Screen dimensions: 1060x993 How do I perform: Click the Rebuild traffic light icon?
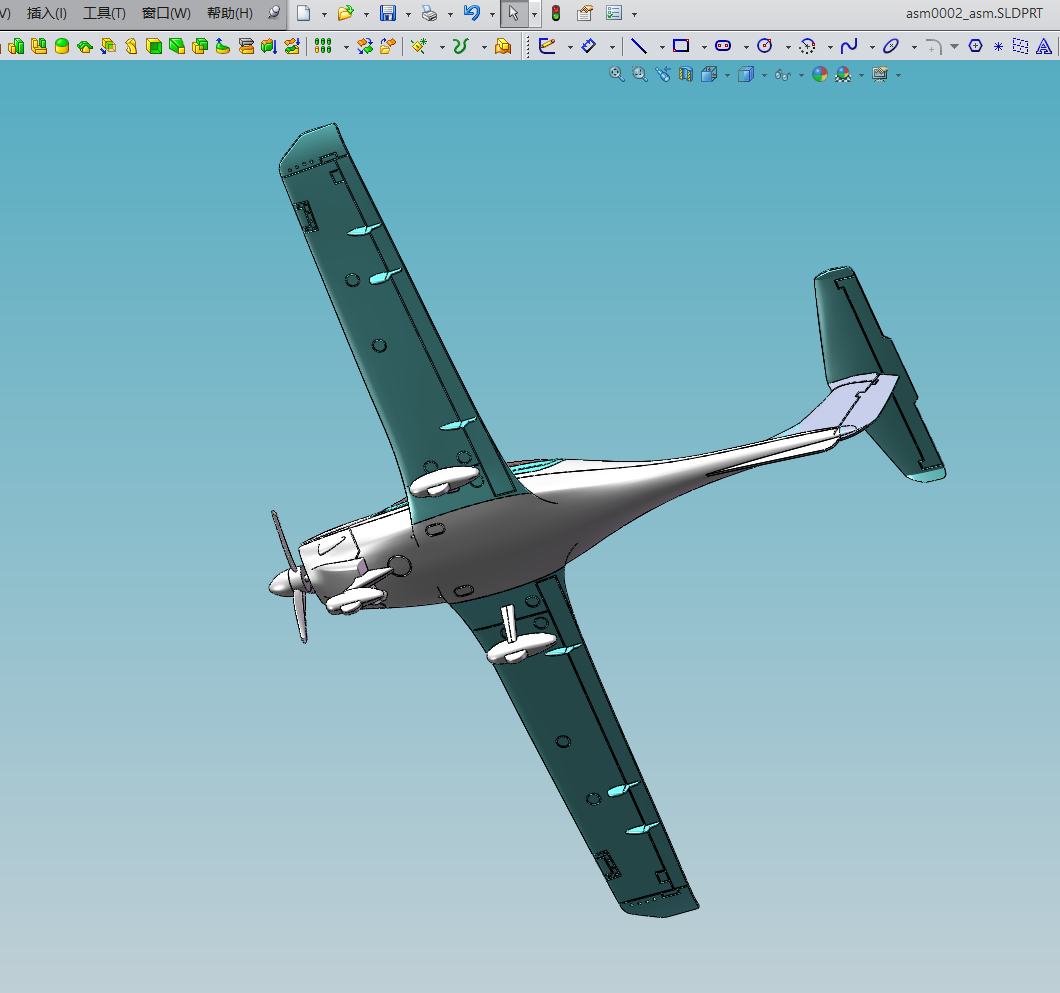(556, 14)
